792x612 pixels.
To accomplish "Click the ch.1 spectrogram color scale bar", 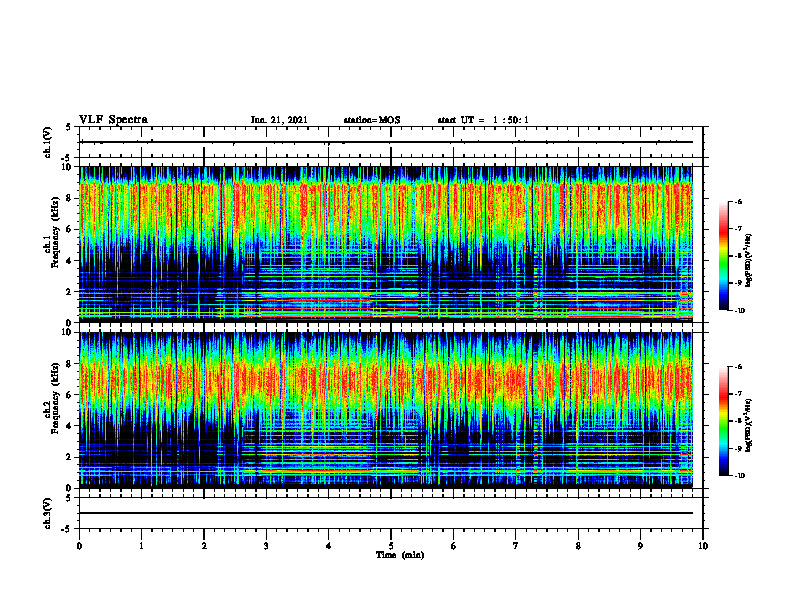I will pyautogui.click(x=723, y=256).
